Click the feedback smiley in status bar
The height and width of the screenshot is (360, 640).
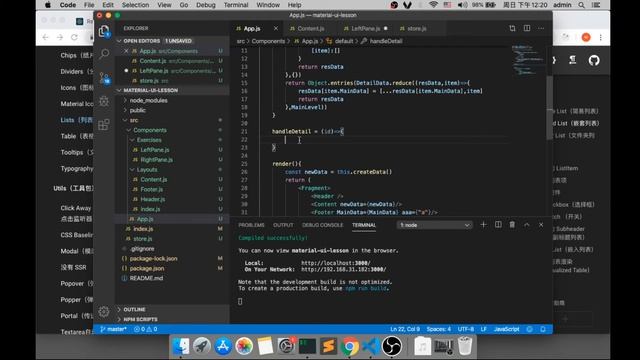[x=529, y=329]
